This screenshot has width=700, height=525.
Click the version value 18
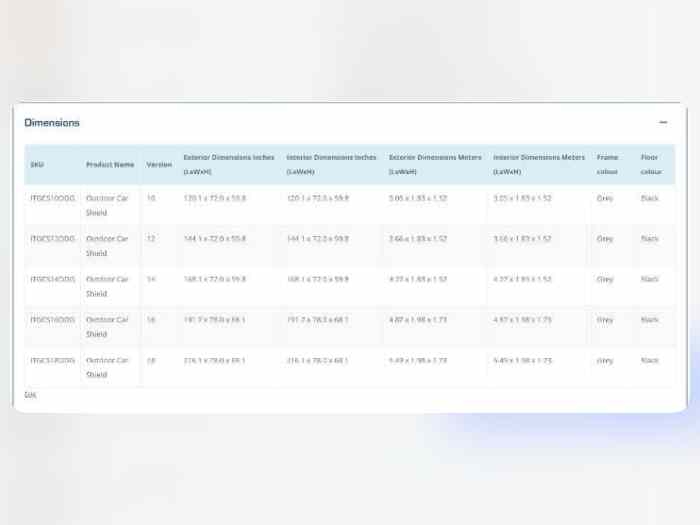151,360
